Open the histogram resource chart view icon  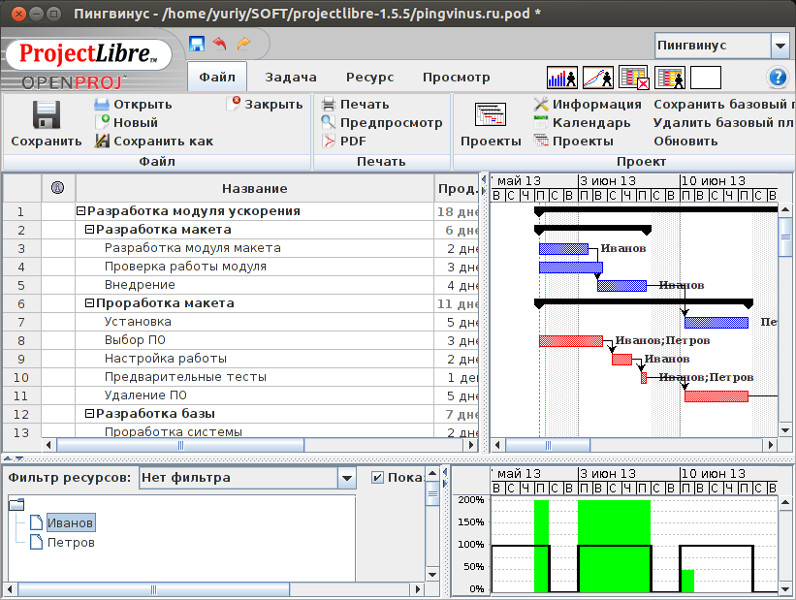562,78
